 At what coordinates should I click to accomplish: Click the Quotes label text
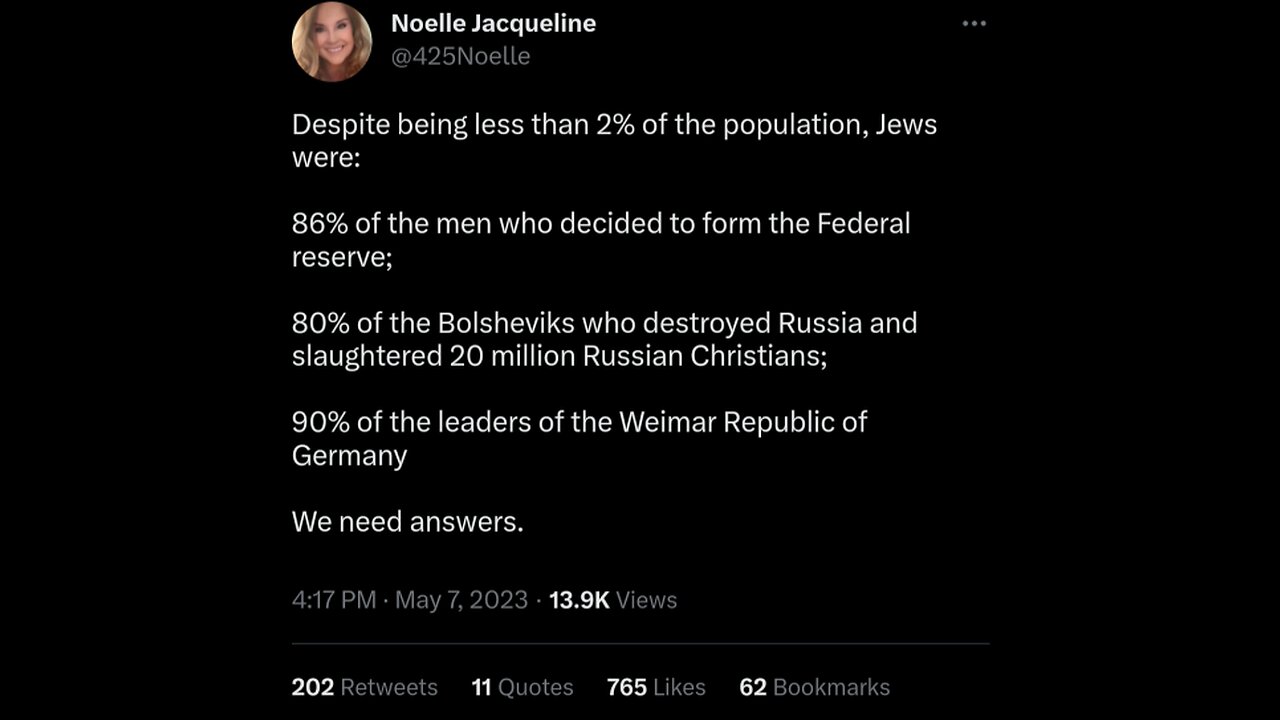(x=536, y=687)
